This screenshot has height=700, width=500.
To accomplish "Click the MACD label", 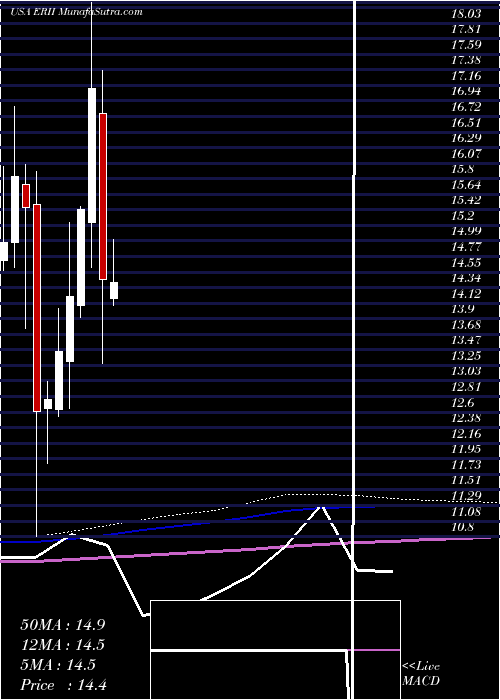I will tap(421, 681).
